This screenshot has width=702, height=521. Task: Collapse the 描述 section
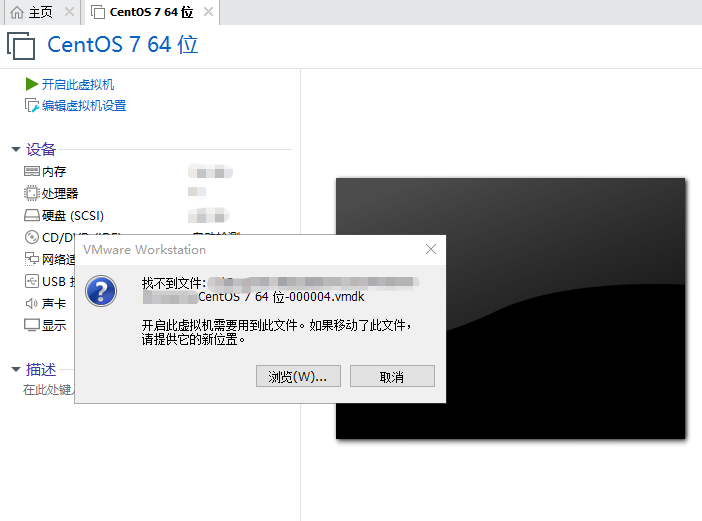pos(16,370)
